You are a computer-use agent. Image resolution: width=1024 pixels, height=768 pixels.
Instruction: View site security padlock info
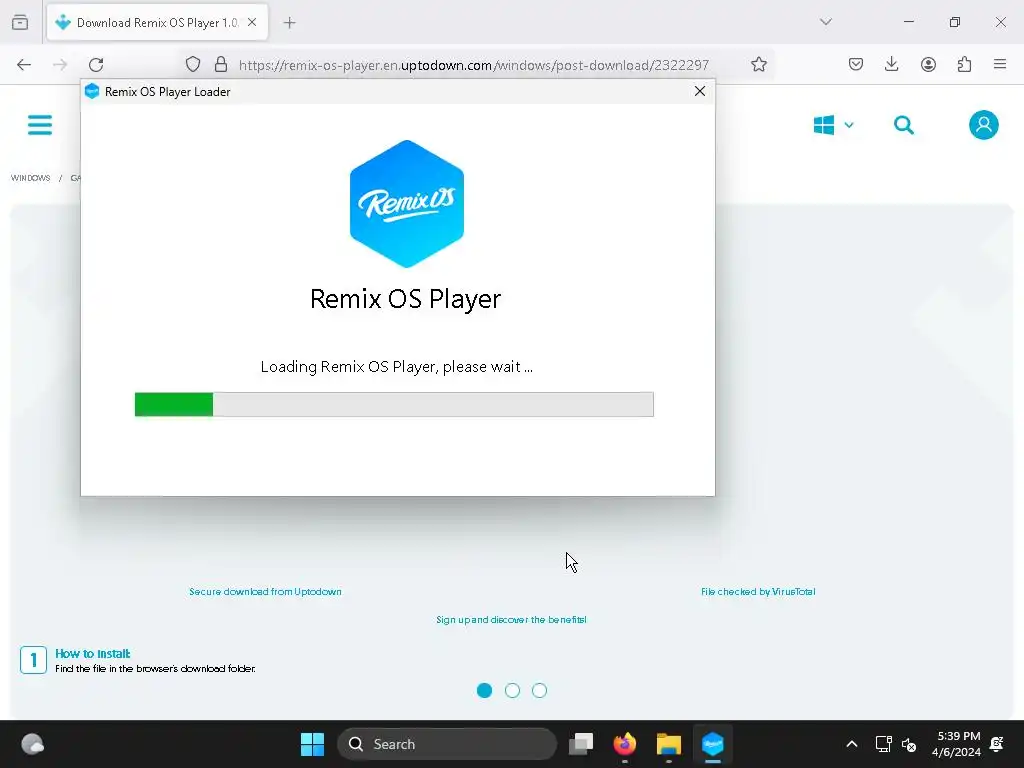[221, 65]
